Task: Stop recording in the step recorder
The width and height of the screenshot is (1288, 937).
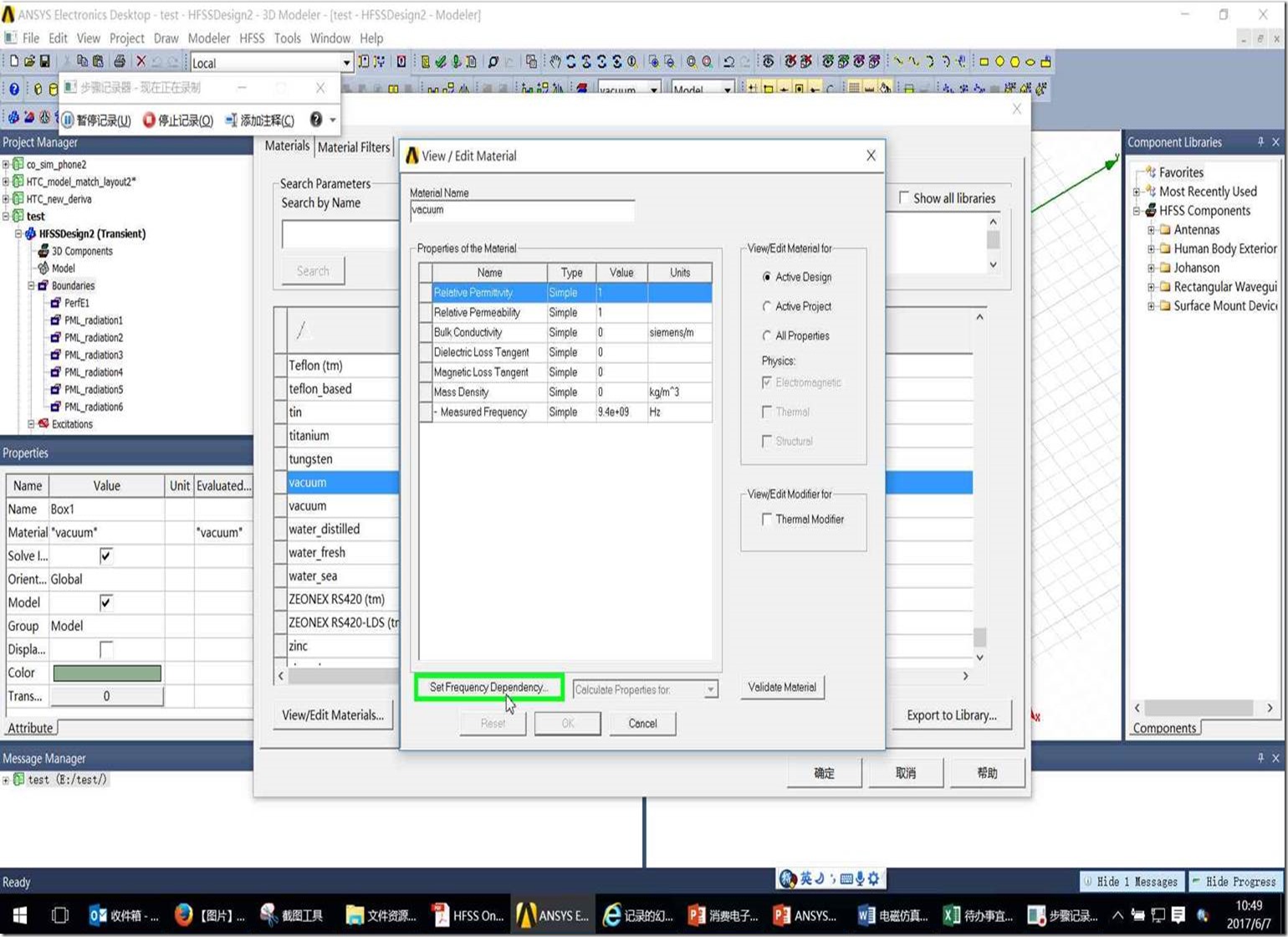Action: tap(178, 120)
